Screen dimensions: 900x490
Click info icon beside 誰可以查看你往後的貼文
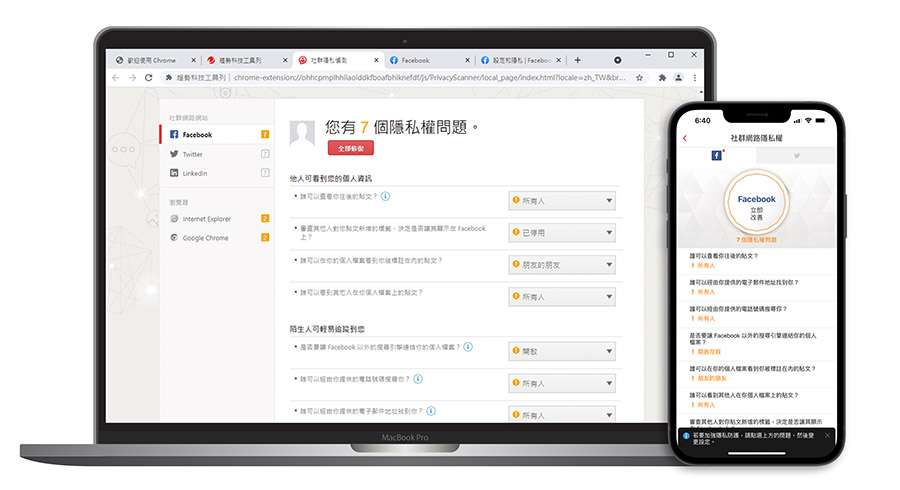coord(386,196)
